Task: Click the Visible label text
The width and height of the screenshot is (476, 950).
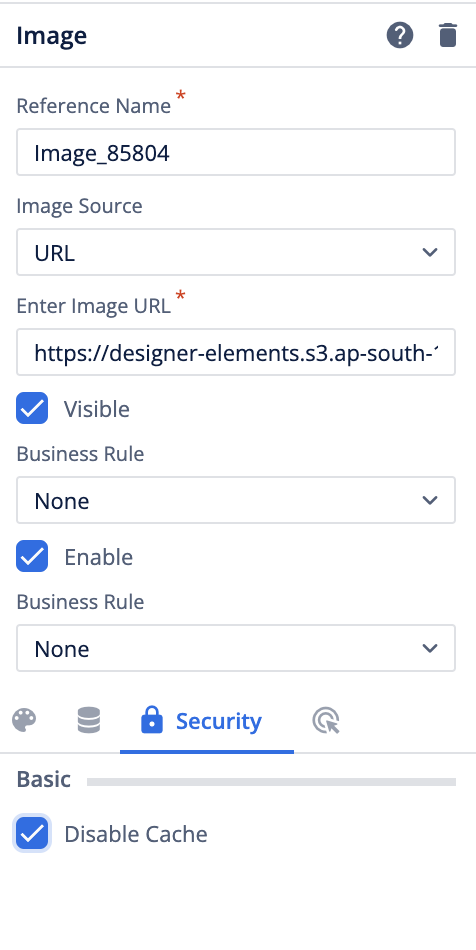Action: click(97, 409)
